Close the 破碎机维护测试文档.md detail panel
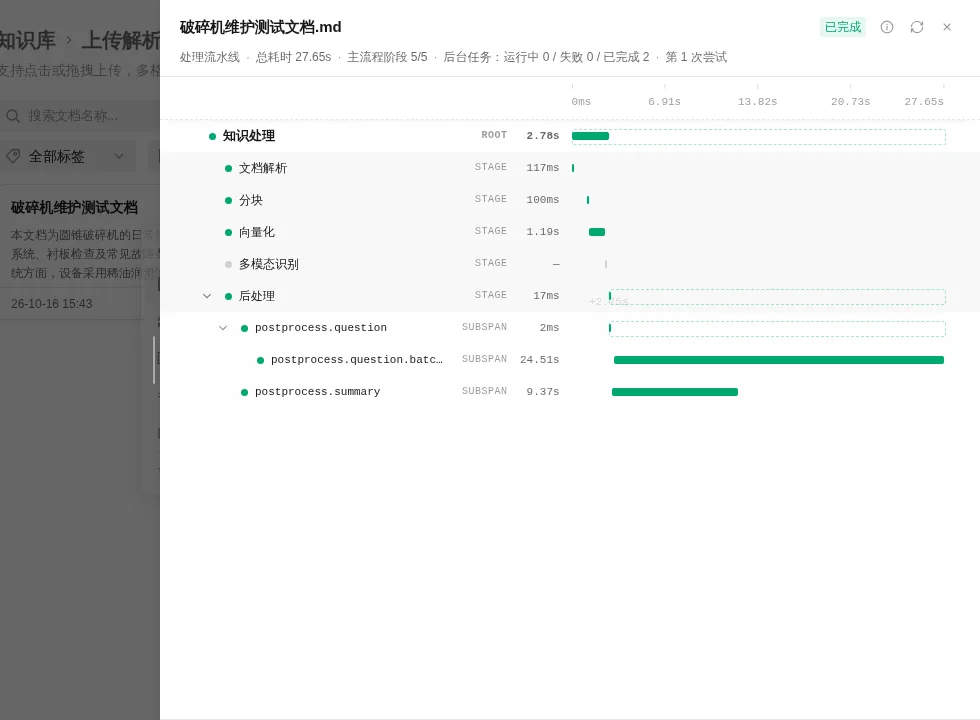The height and width of the screenshot is (720, 980). [946, 27]
